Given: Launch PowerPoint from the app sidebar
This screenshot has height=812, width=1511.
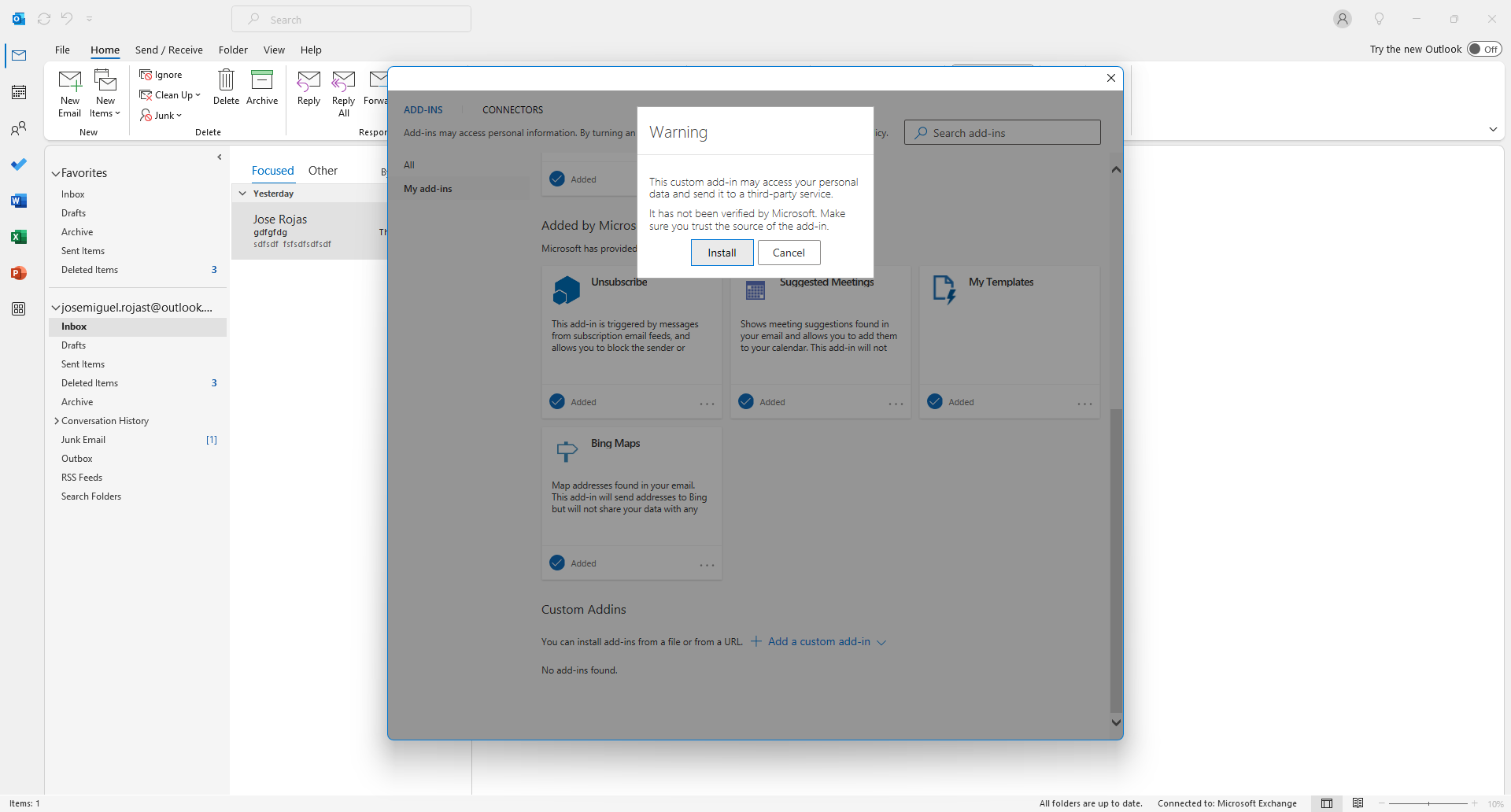Looking at the screenshot, I should click(x=19, y=273).
